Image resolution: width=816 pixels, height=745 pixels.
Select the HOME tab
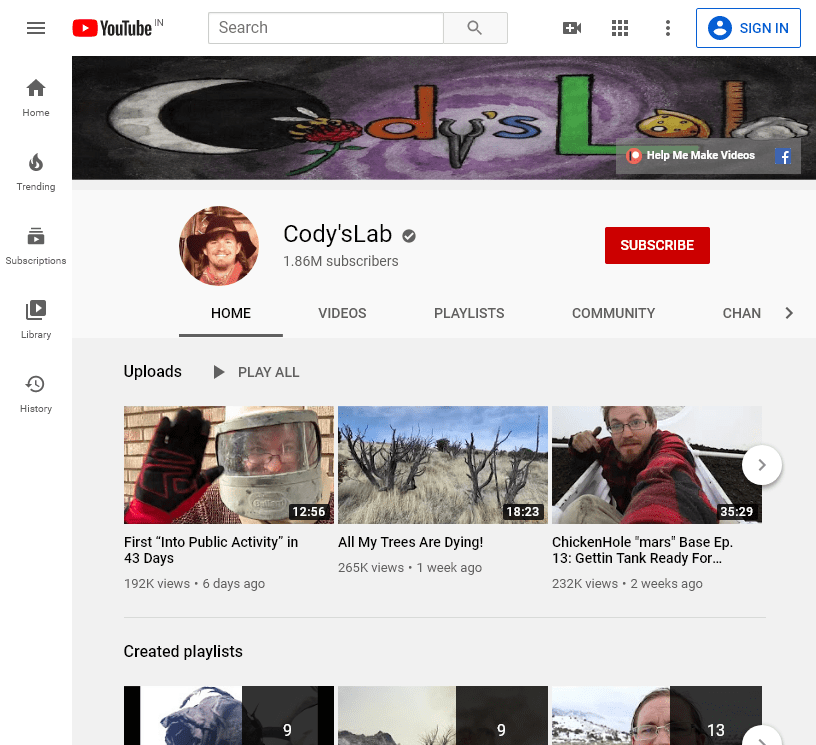pos(231,313)
